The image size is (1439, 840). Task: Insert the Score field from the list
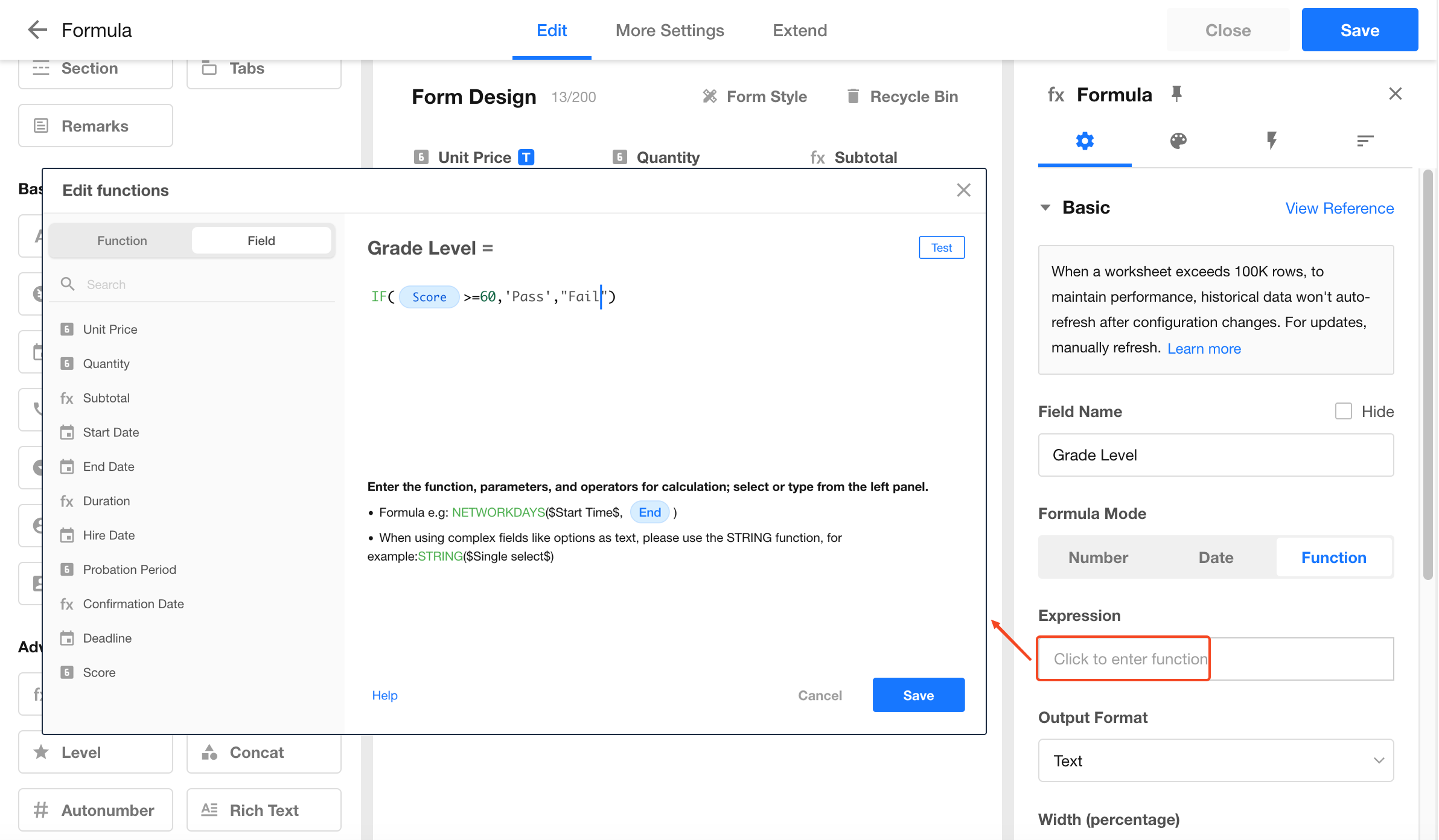pos(99,672)
